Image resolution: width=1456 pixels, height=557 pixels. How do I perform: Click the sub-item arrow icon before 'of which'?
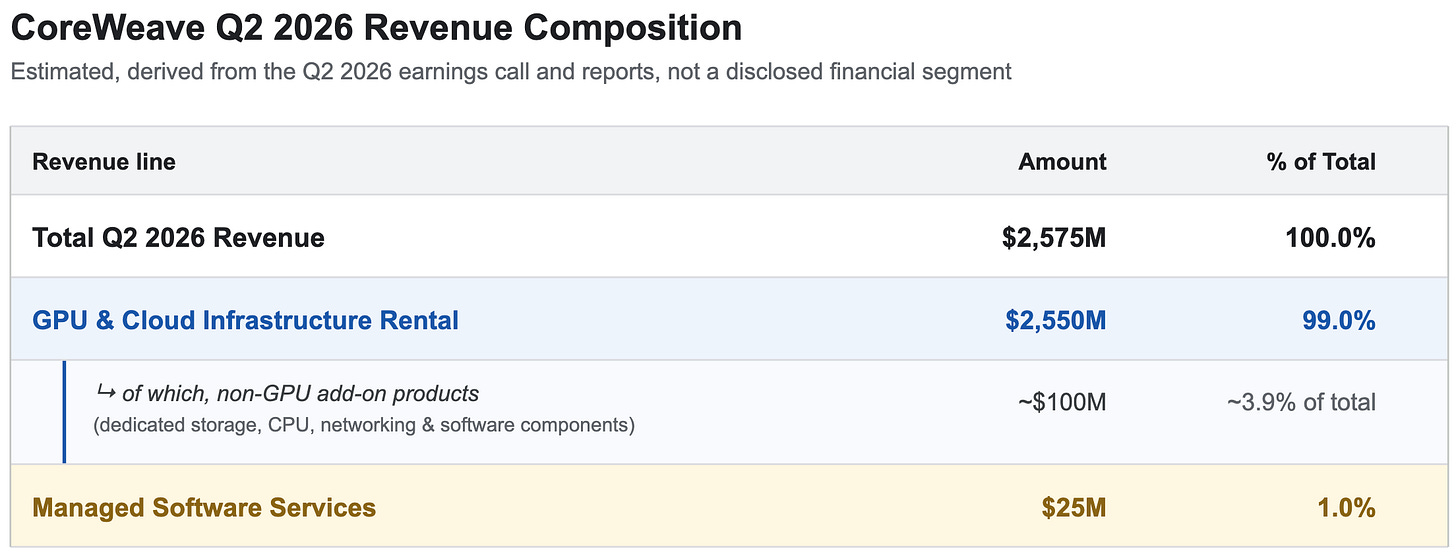105,393
